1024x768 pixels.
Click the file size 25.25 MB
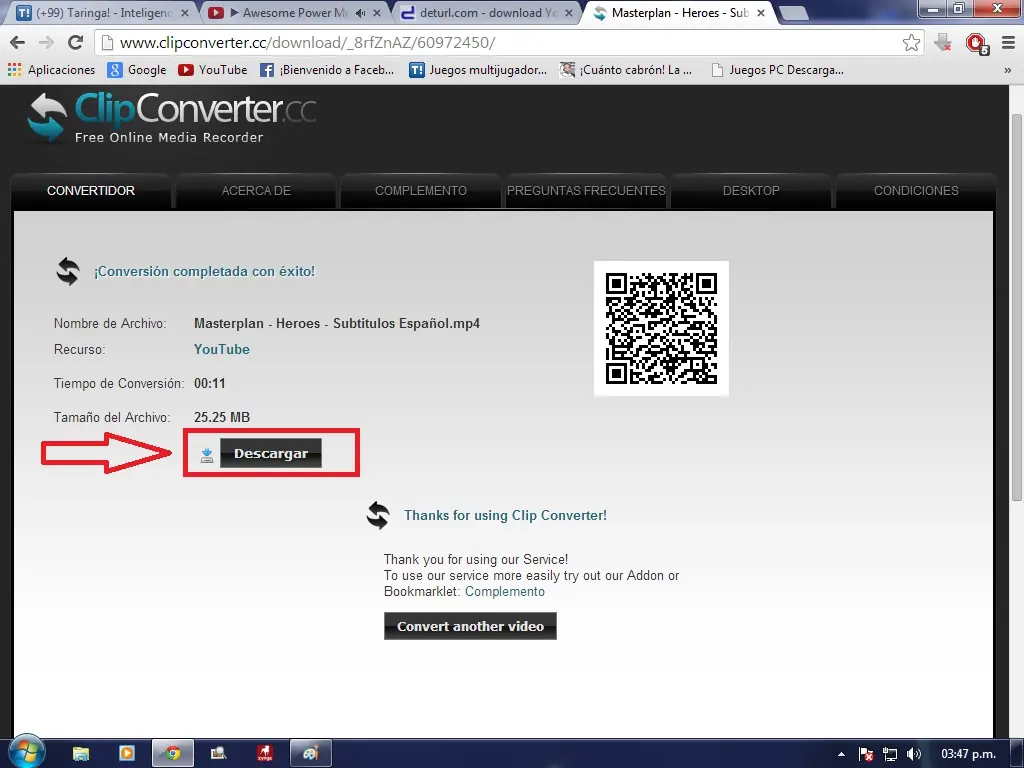pos(222,417)
